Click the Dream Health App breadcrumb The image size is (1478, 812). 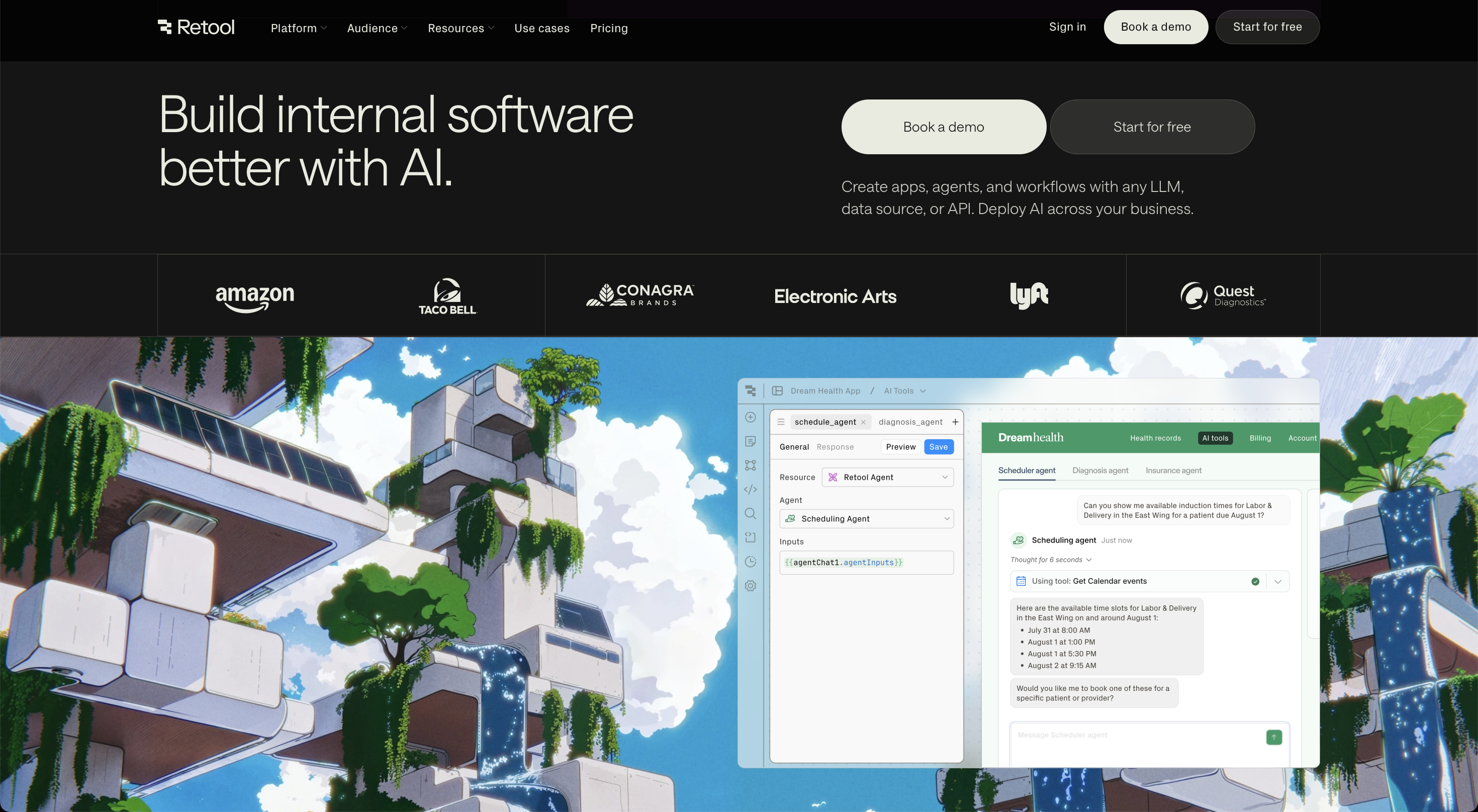coord(825,391)
